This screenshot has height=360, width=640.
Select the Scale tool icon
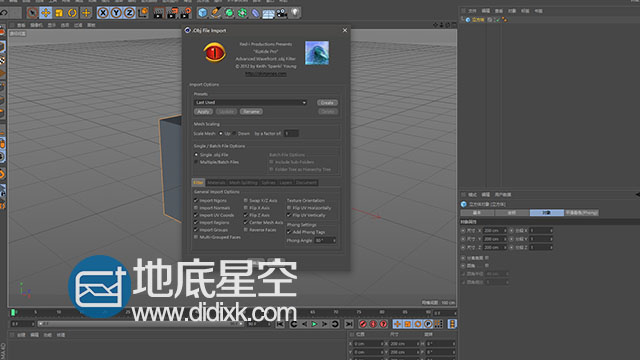(59, 13)
